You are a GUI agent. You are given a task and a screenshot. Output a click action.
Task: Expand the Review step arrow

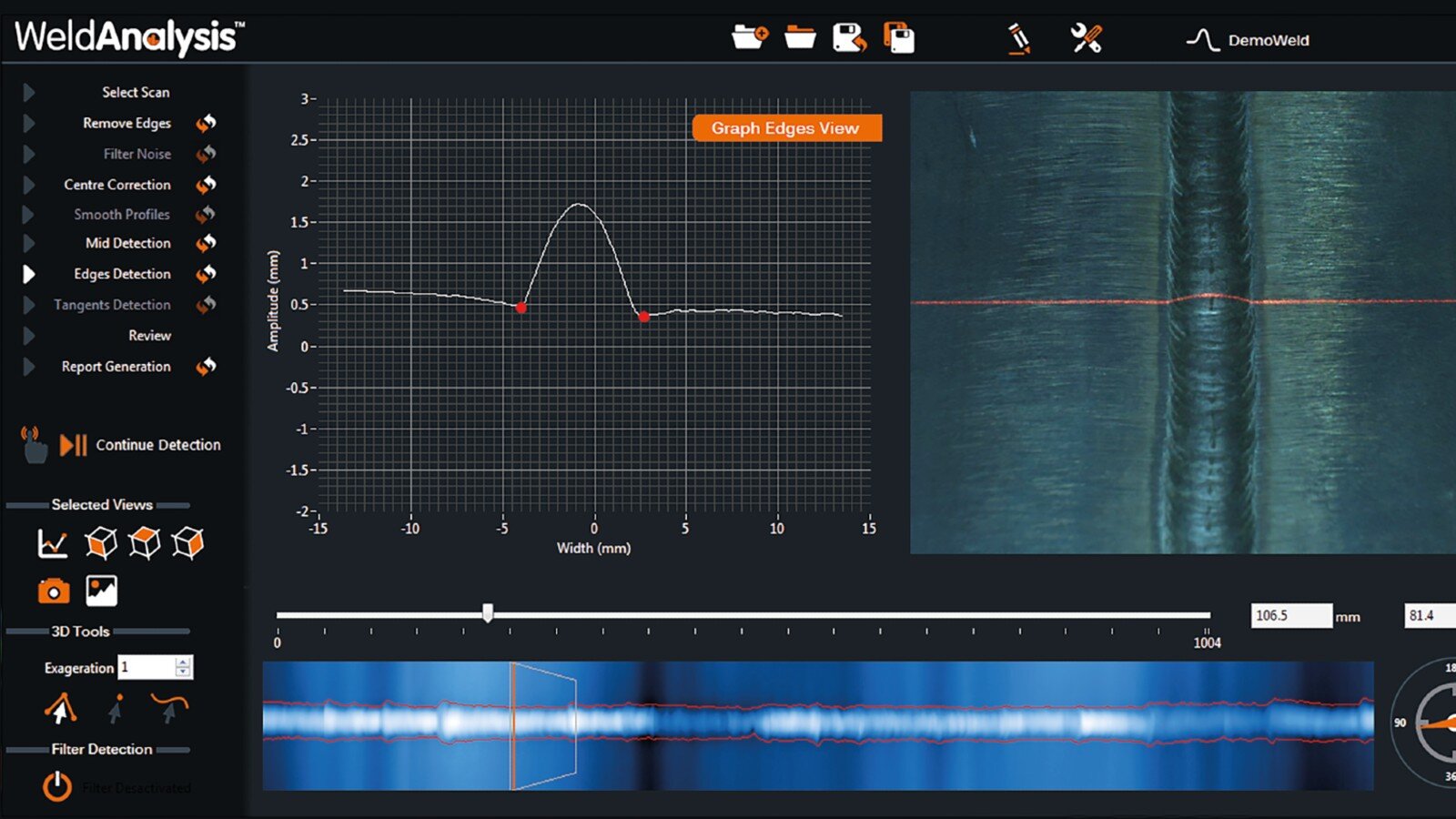click(28, 336)
